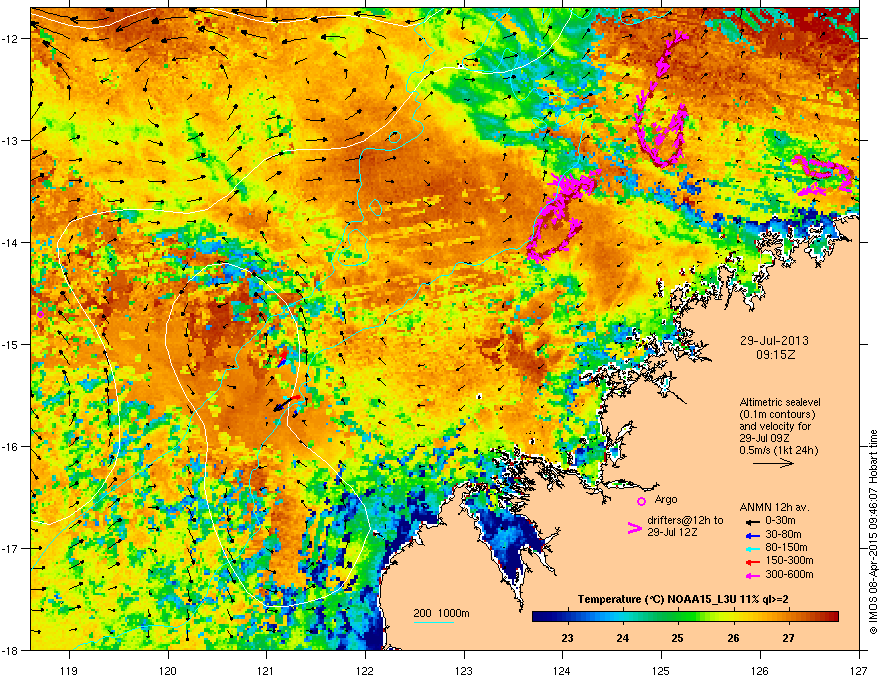Click the longitude axis label 123
This screenshot has width=880, height=680.
(464, 670)
